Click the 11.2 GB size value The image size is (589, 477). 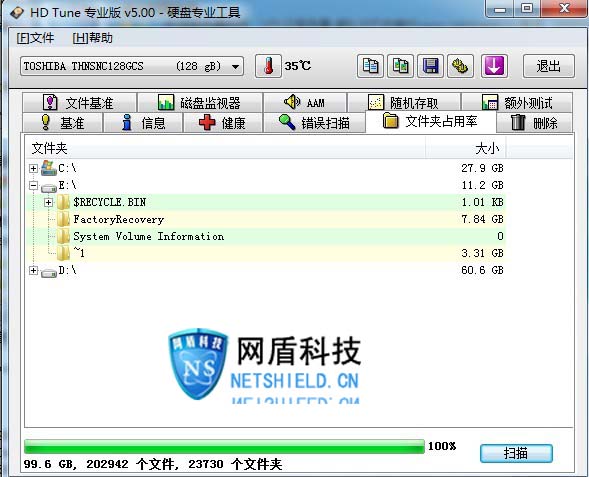click(x=482, y=185)
